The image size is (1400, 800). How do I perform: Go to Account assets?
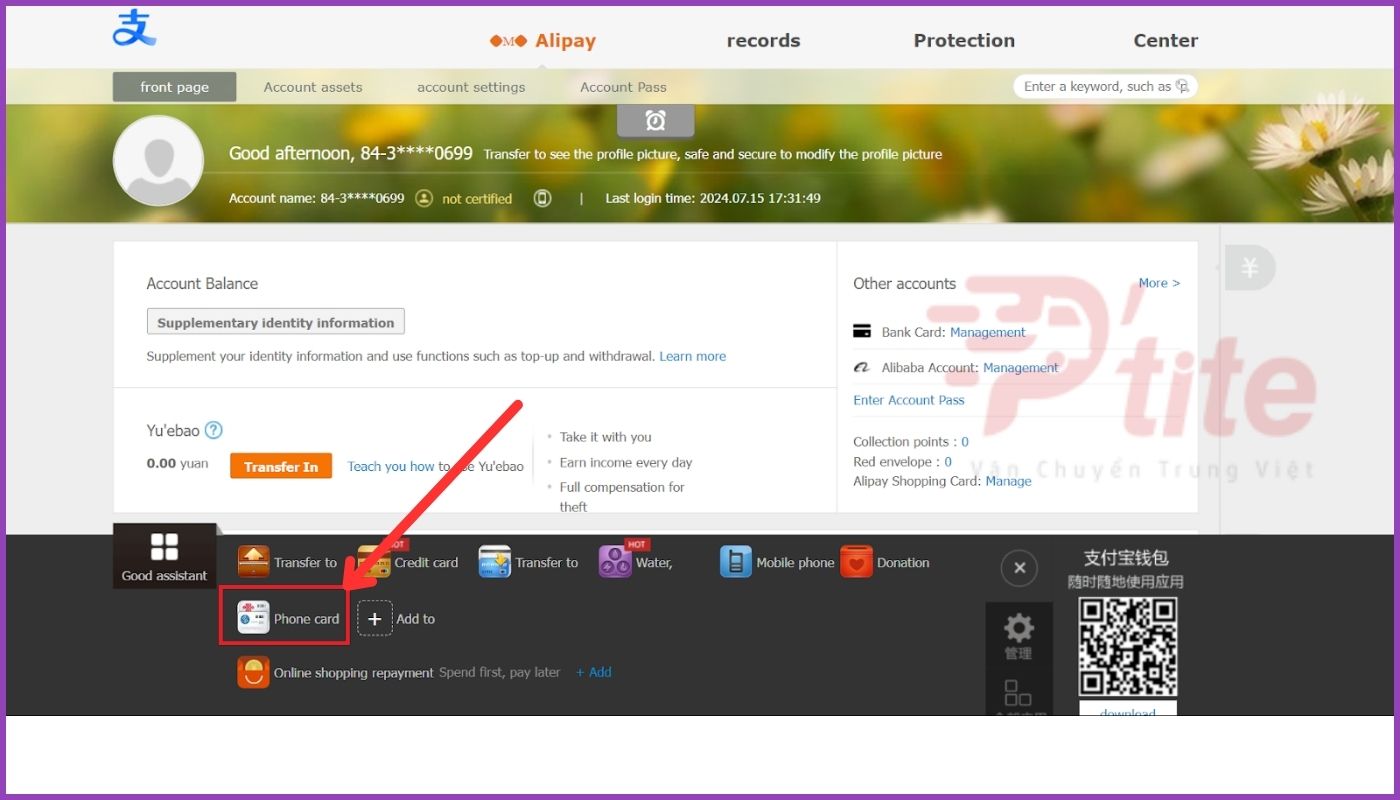(x=313, y=87)
